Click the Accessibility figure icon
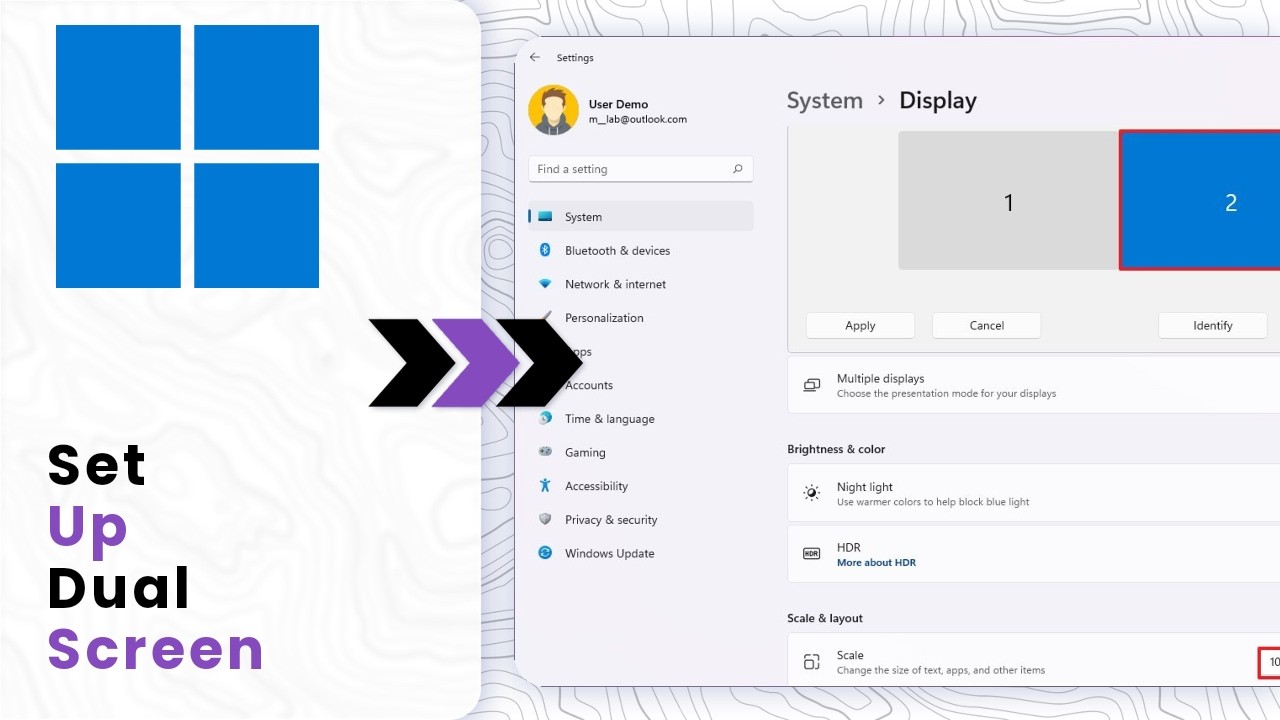Screen dimensions: 1280x720 [x=545, y=485]
